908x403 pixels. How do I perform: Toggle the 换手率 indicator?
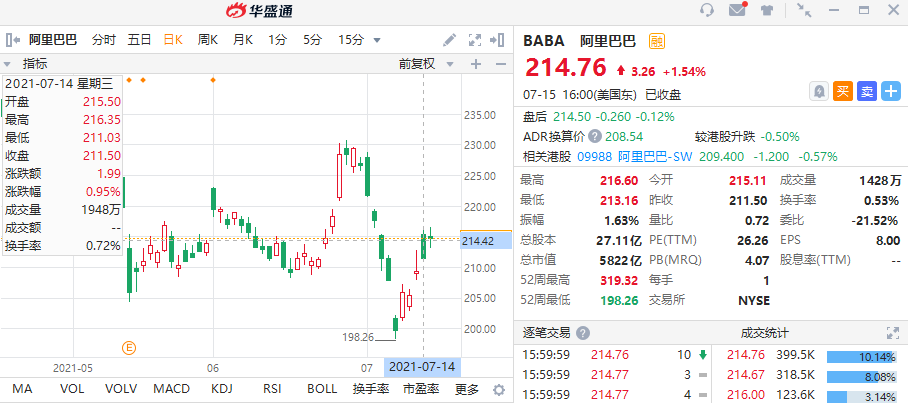click(x=371, y=389)
